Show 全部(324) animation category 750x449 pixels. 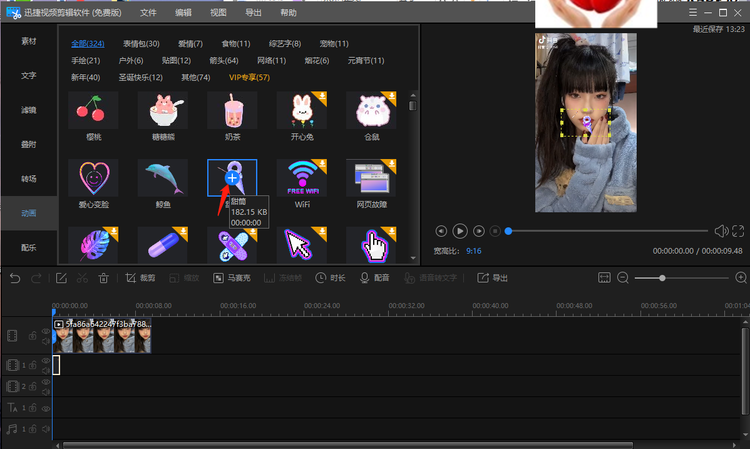point(88,44)
